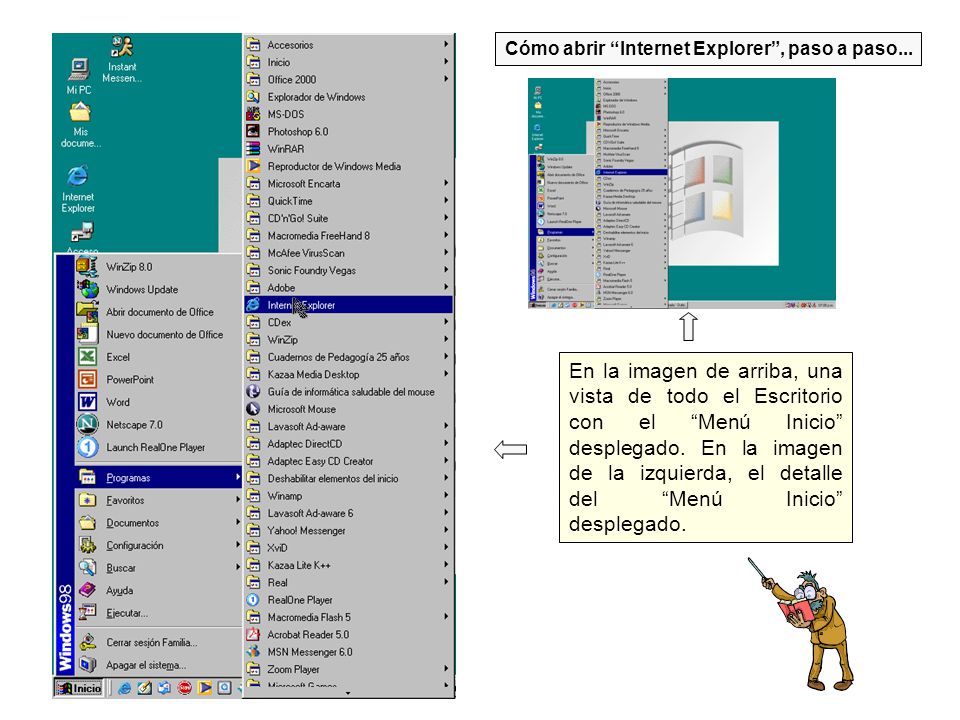Screen dimensions: 960x720
Task: Click the scroll-down arrow below Programs list
Action: tap(348, 693)
